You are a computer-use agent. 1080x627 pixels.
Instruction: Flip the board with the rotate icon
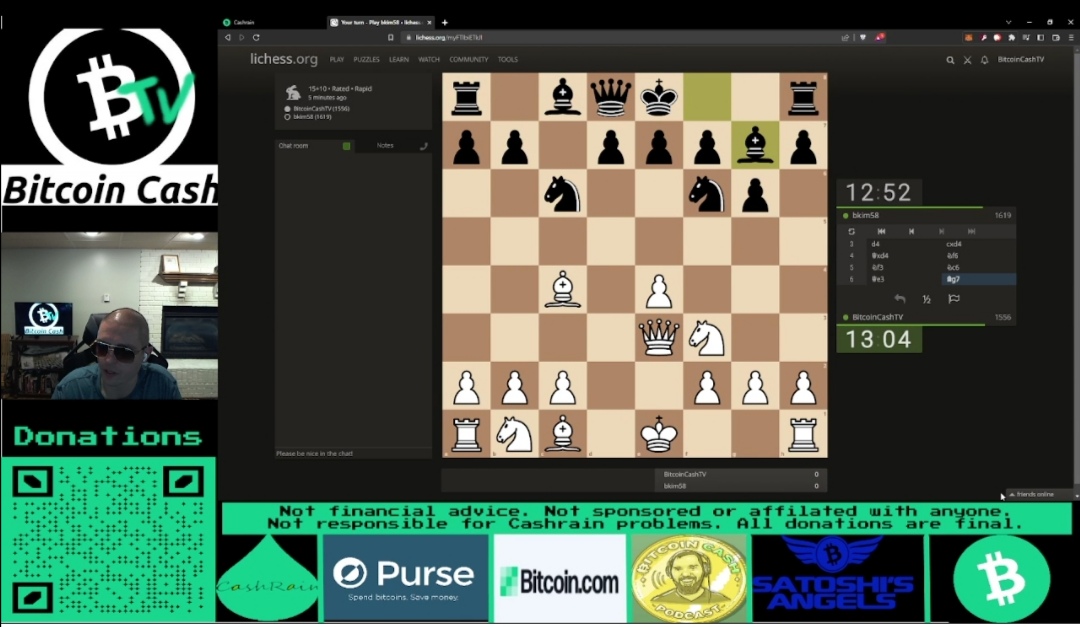[852, 232]
